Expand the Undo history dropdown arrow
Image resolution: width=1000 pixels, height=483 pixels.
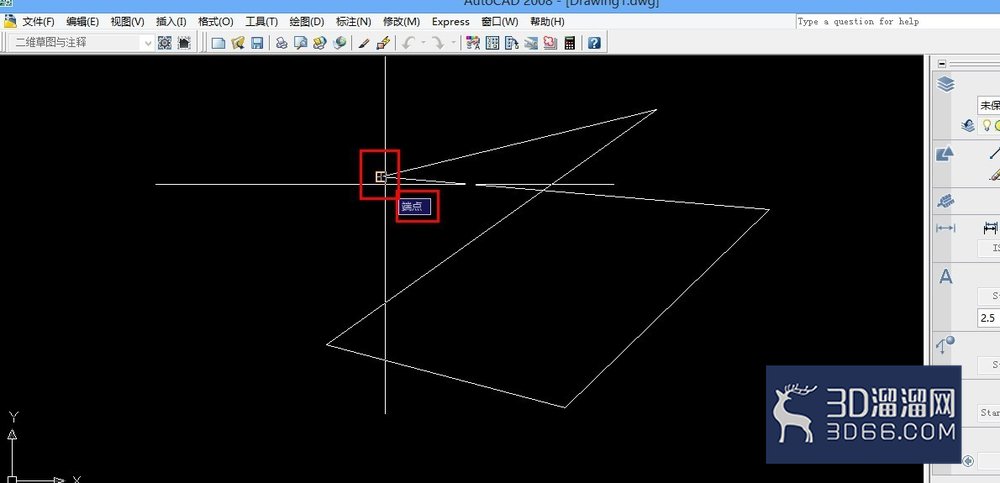click(x=423, y=43)
